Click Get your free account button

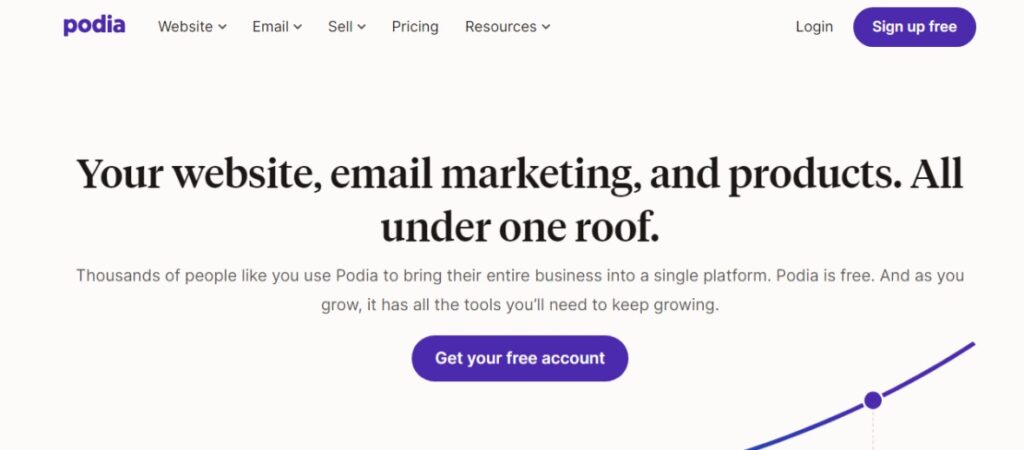click(x=520, y=358)
